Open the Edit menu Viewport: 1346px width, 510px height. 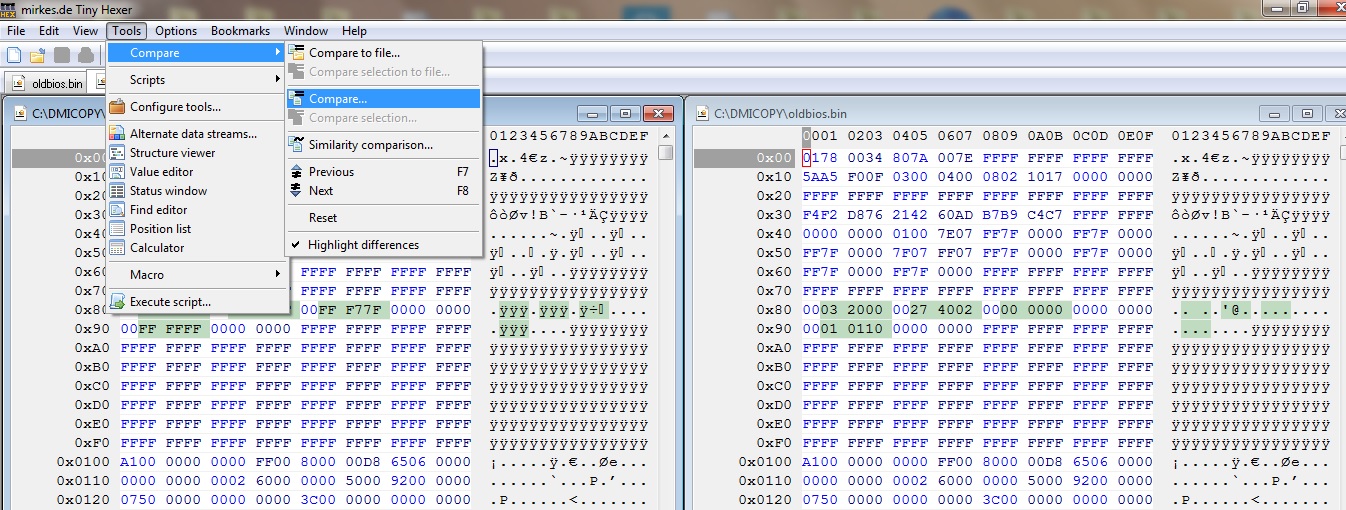pyautogui.click(x=50, y=31)
